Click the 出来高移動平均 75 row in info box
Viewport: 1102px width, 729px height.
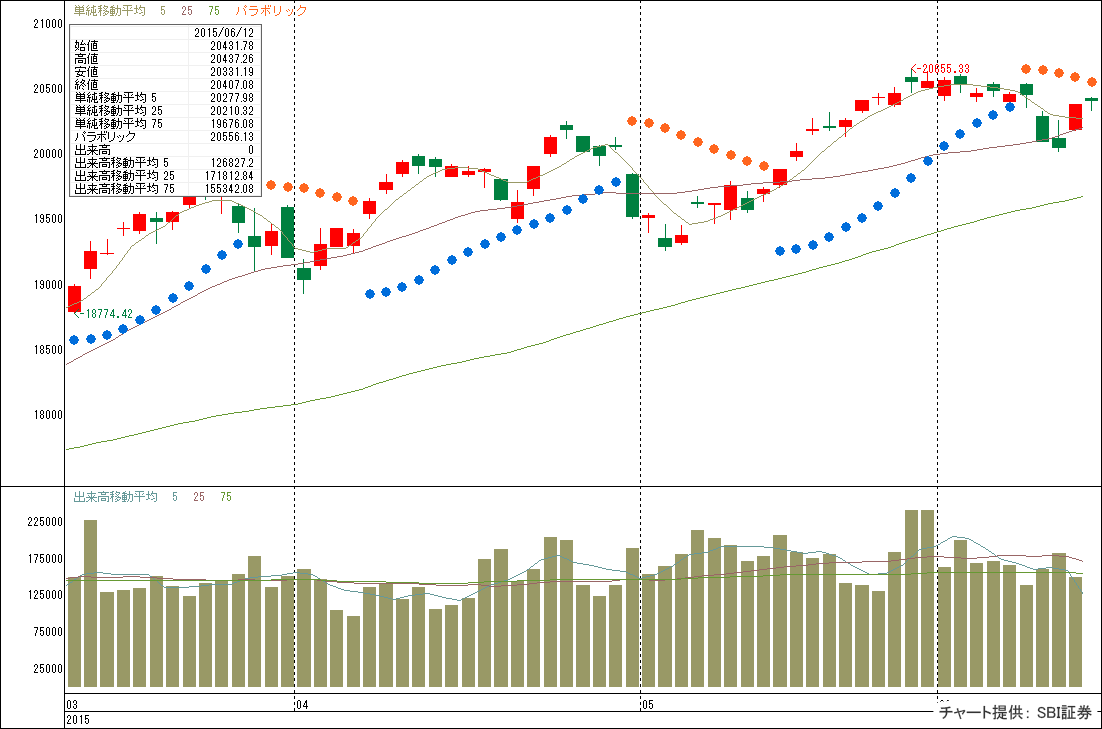(x=164, y=188)
